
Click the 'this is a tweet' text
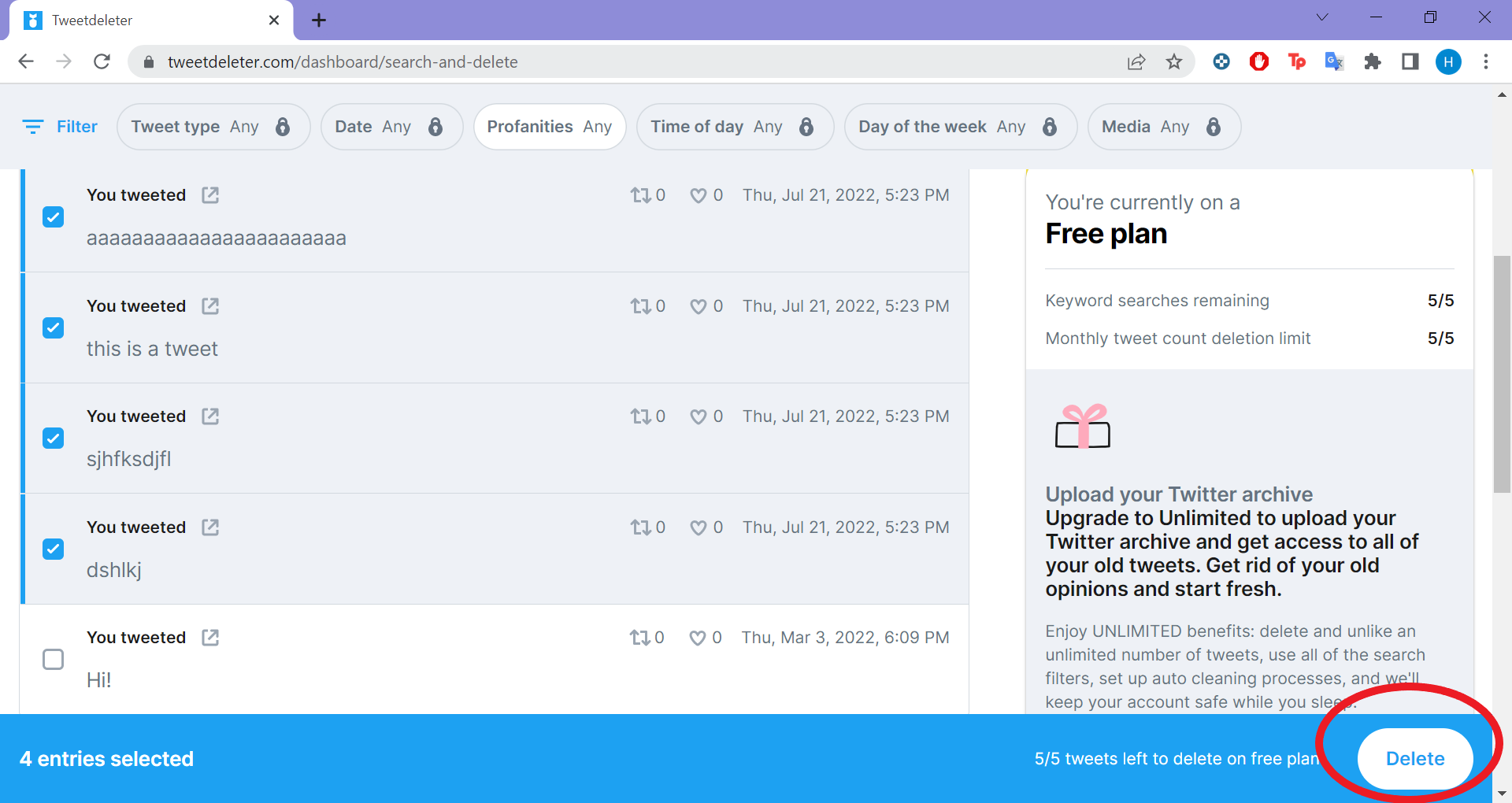[x=152, y=349]
